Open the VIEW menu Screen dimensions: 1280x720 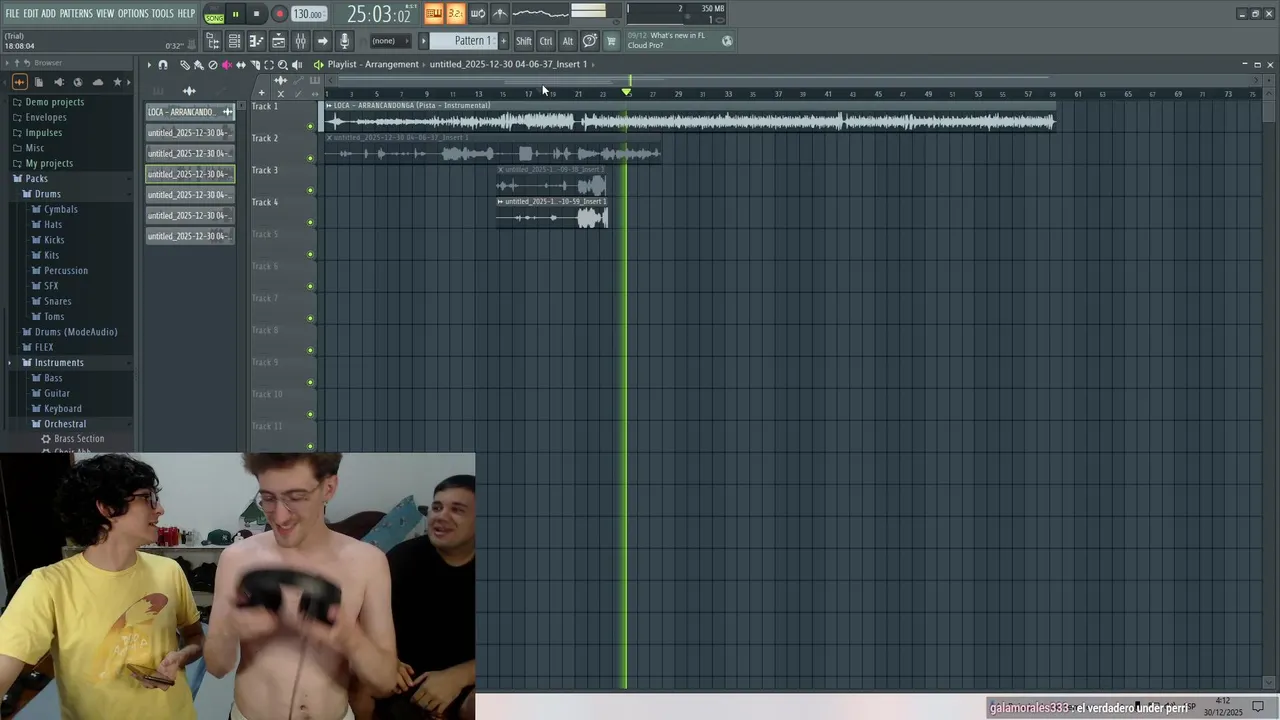(x=105, y=13)
